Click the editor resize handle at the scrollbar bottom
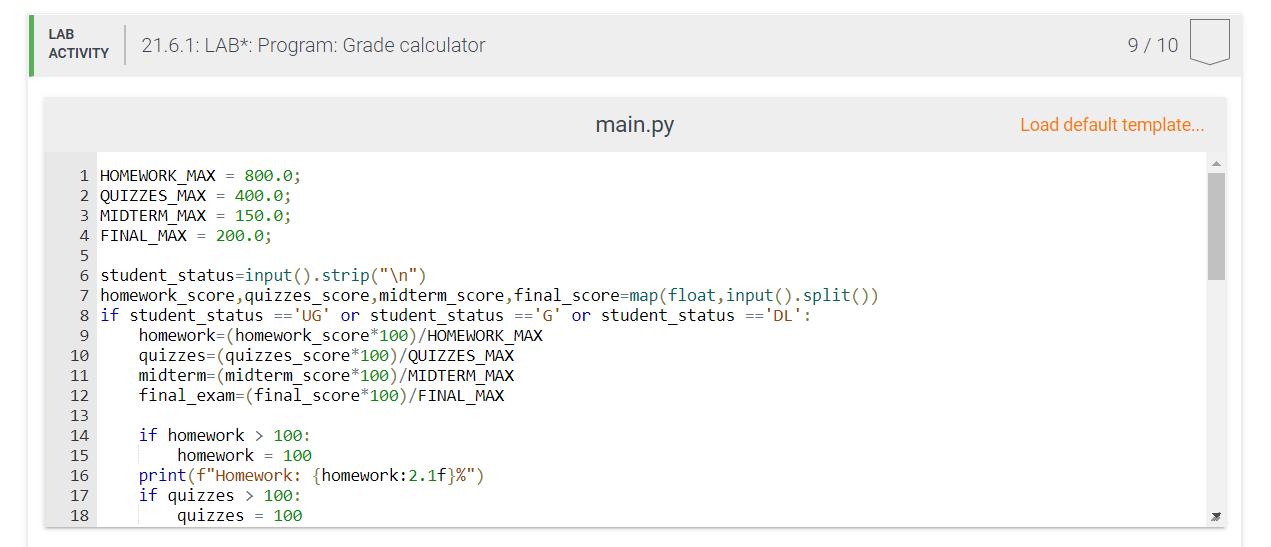 pos(1216,517)
